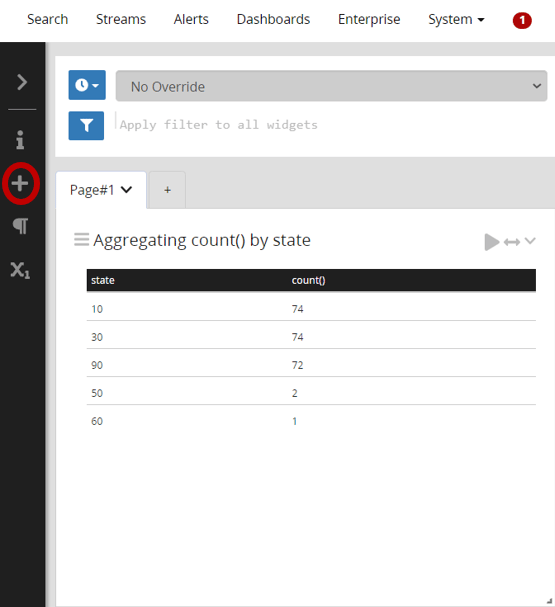Click the state column header
This screenshot has width=555, height=607.
click(x=103, y=280)
